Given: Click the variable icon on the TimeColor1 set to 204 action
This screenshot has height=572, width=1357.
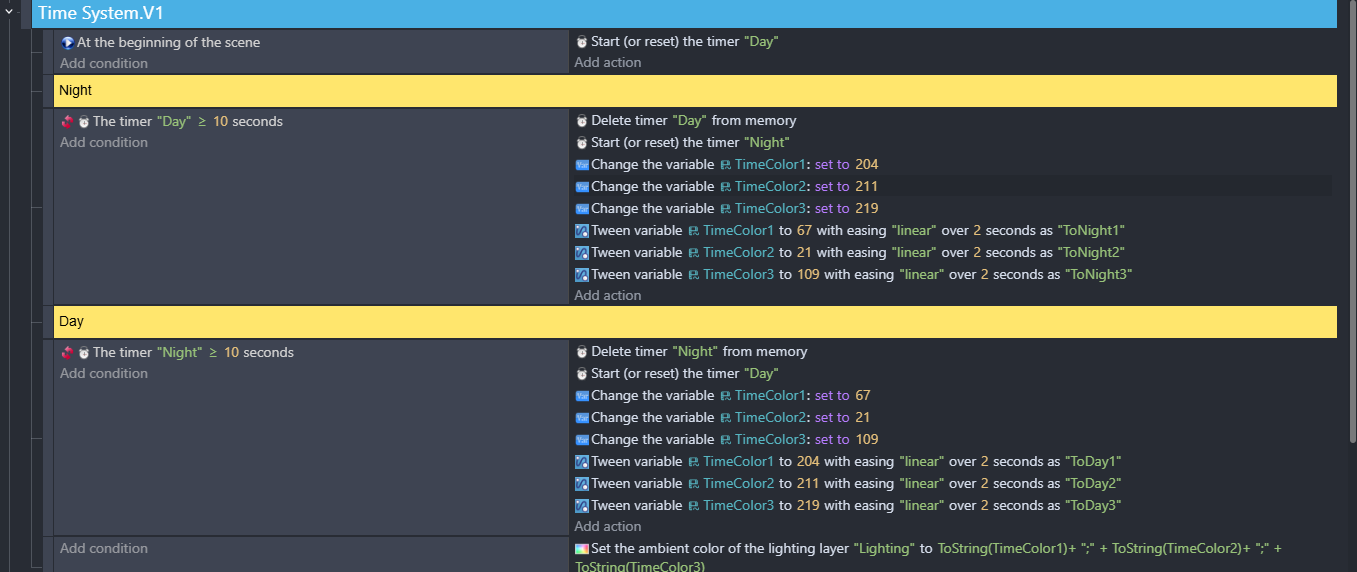Looking at the screenshot, I should (582, 165).
